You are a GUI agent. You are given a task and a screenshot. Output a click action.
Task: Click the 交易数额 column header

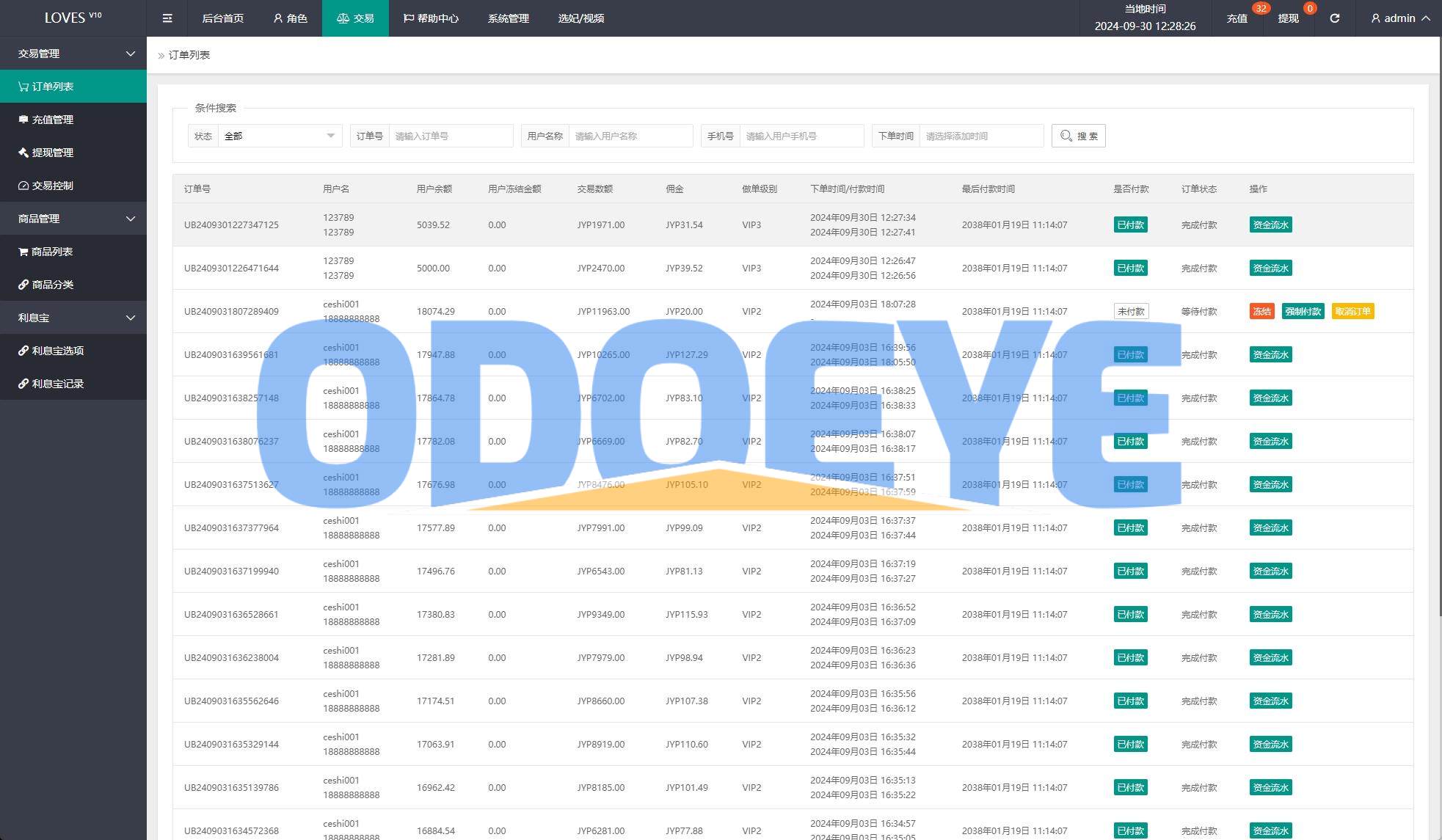[x=595, y=189]
